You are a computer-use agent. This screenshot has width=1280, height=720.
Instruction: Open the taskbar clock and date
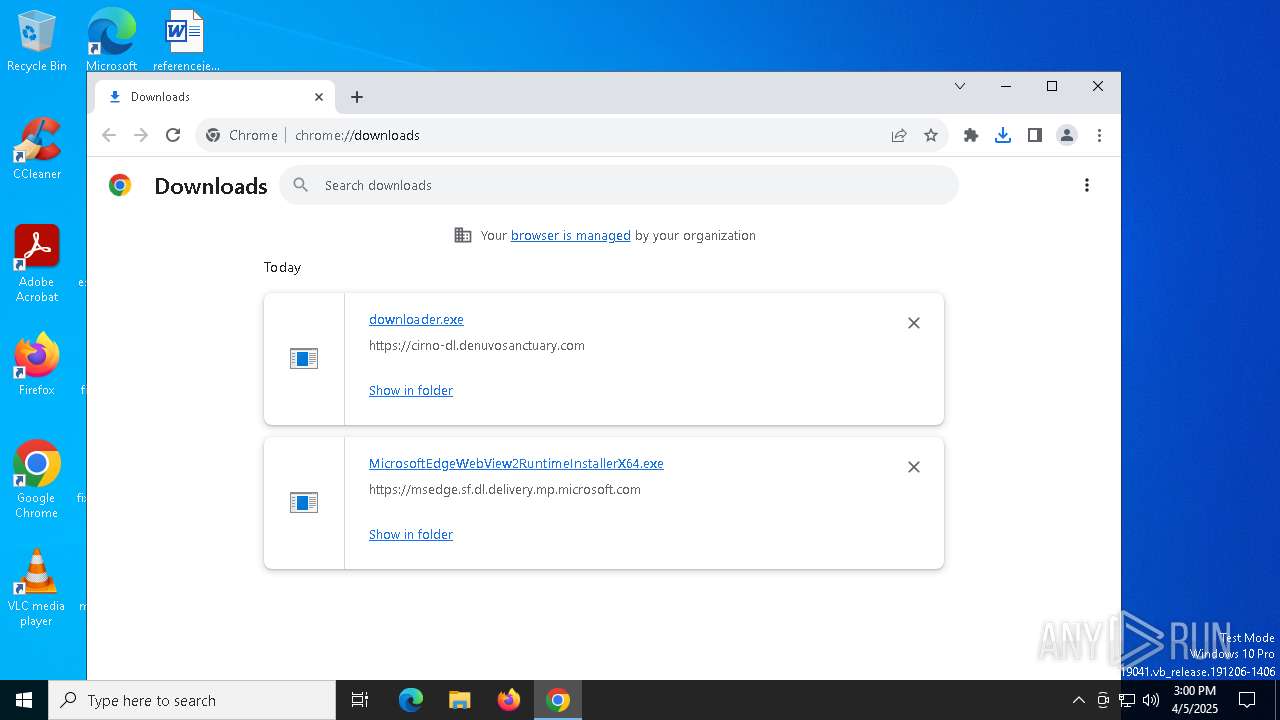(x=1195, y=700)
